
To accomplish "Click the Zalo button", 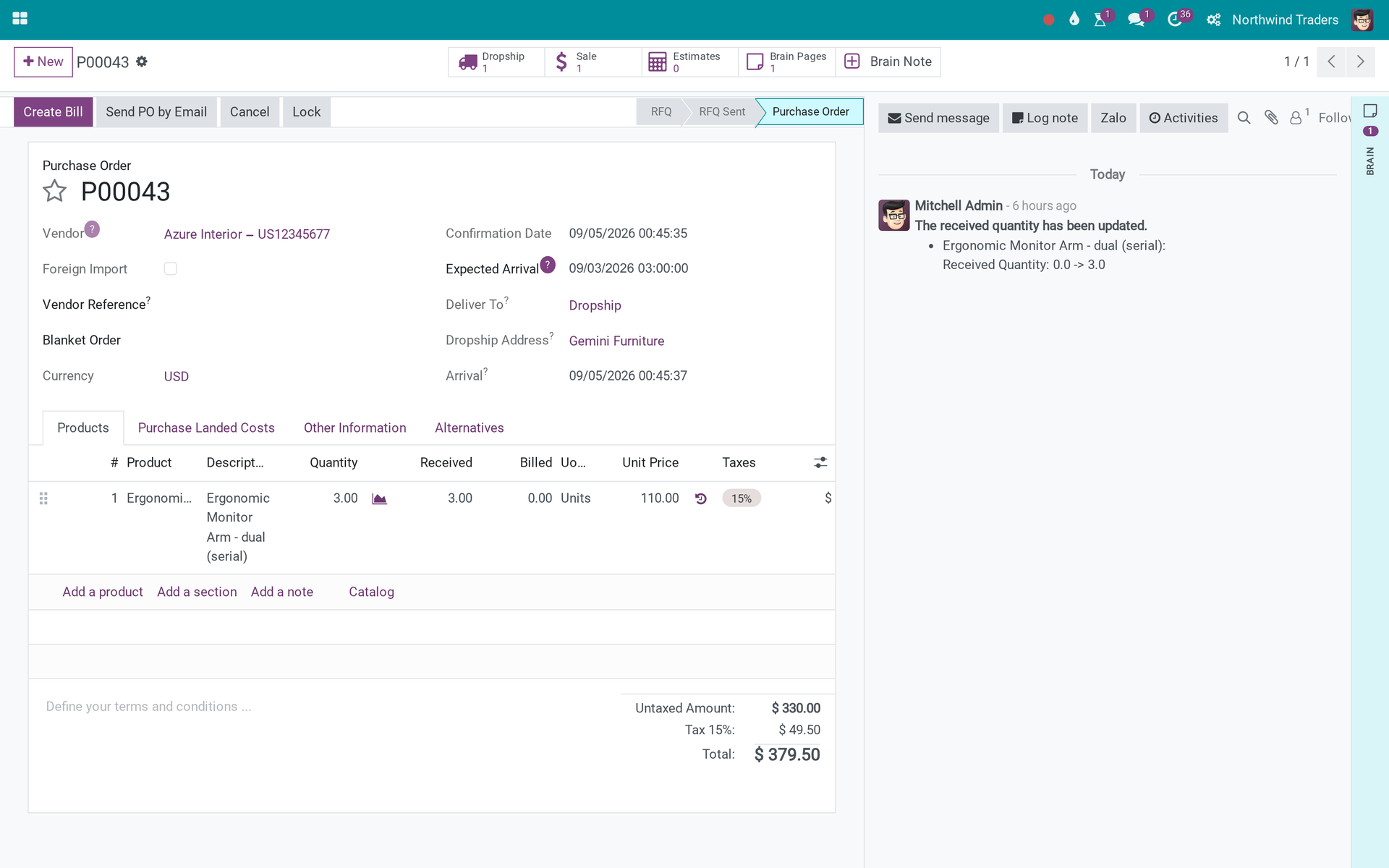I will [x=1113, y=118].
